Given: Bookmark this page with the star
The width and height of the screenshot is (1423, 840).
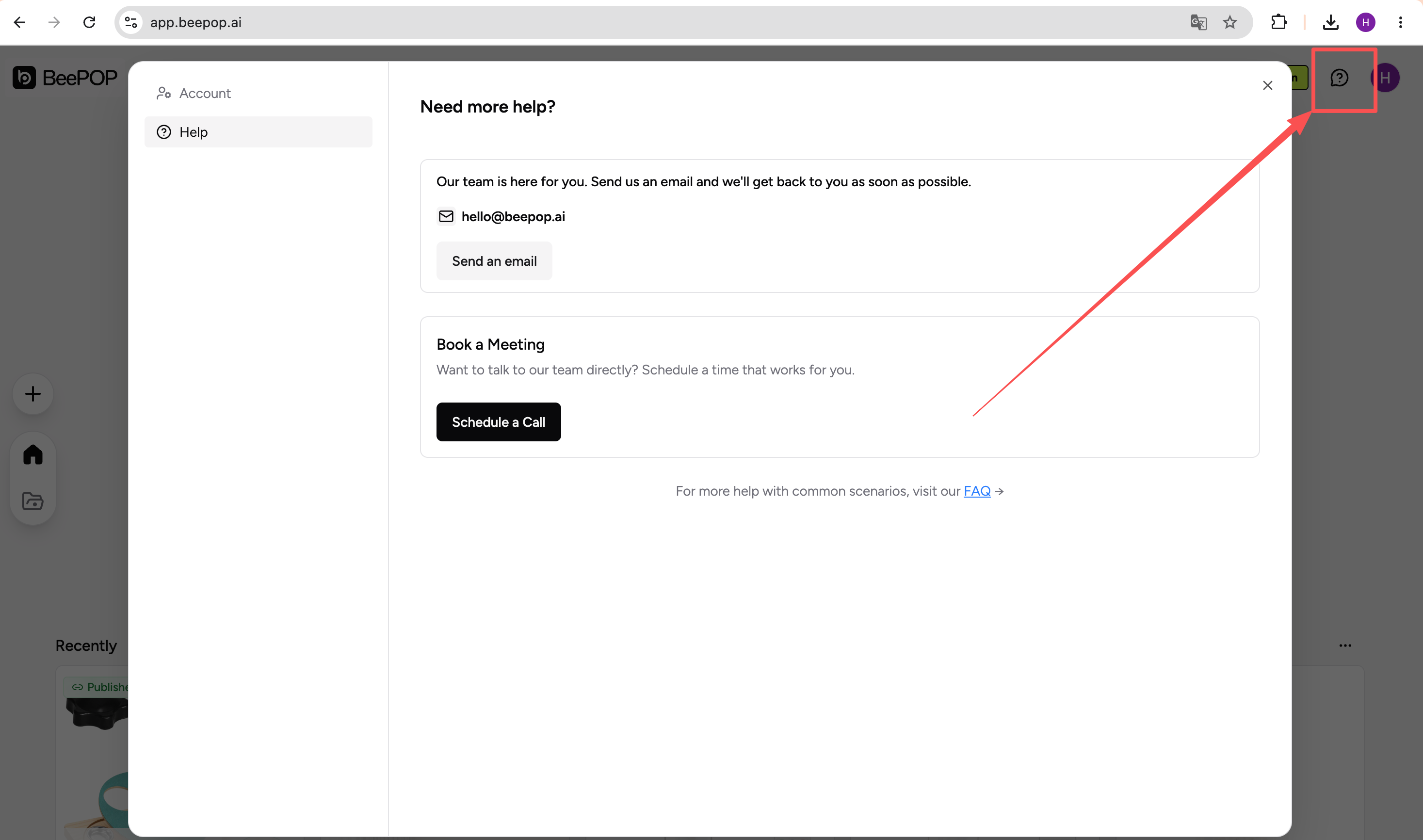Looking at the screenshot, I should [x=1230, y=22].
